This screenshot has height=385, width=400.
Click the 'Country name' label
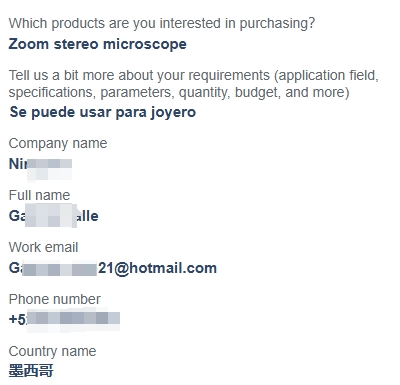(52, 351)
